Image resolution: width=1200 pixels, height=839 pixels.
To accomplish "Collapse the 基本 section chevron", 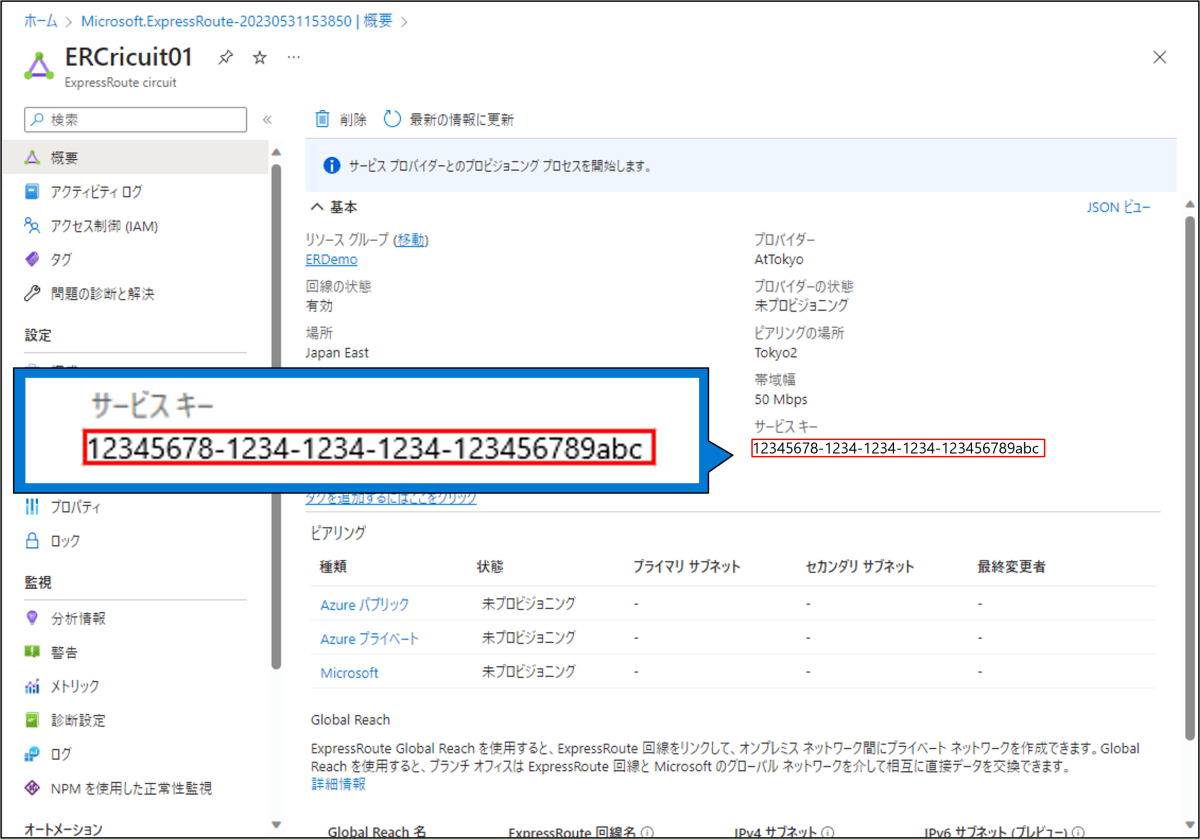I will pos(317,207).
